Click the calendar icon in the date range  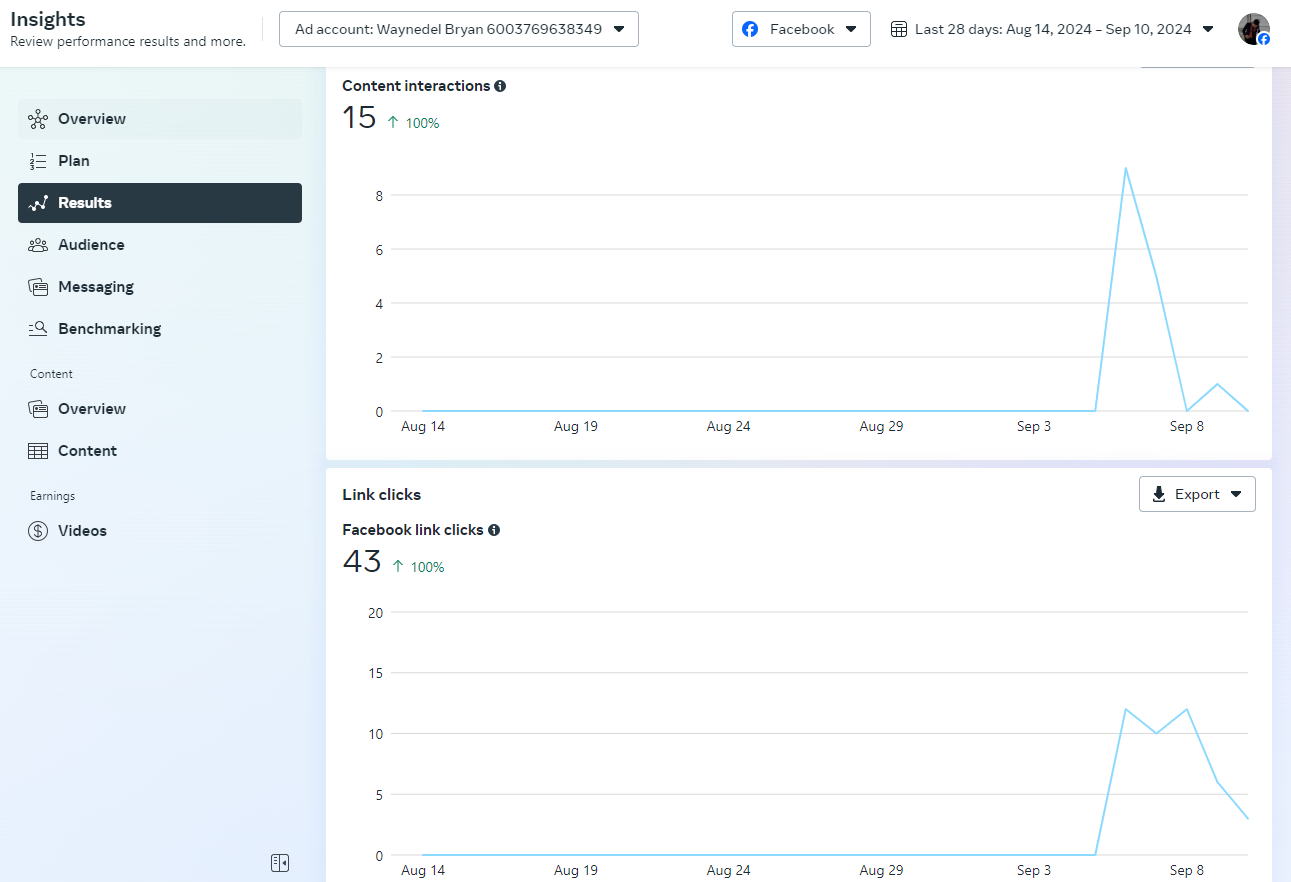pyautogui.click(x=899, y=29)
